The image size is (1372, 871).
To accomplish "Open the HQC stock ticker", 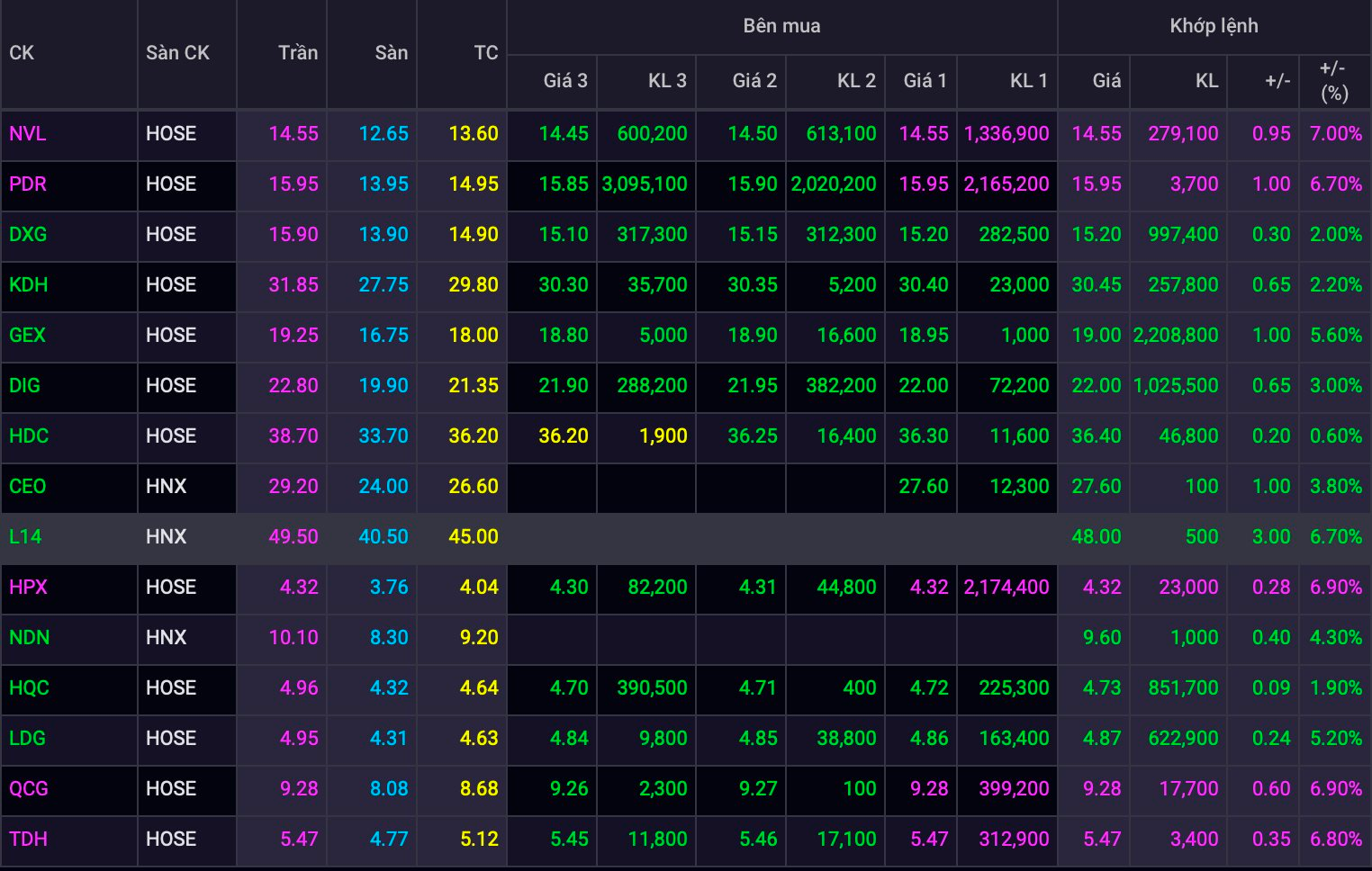I will 29,687.
